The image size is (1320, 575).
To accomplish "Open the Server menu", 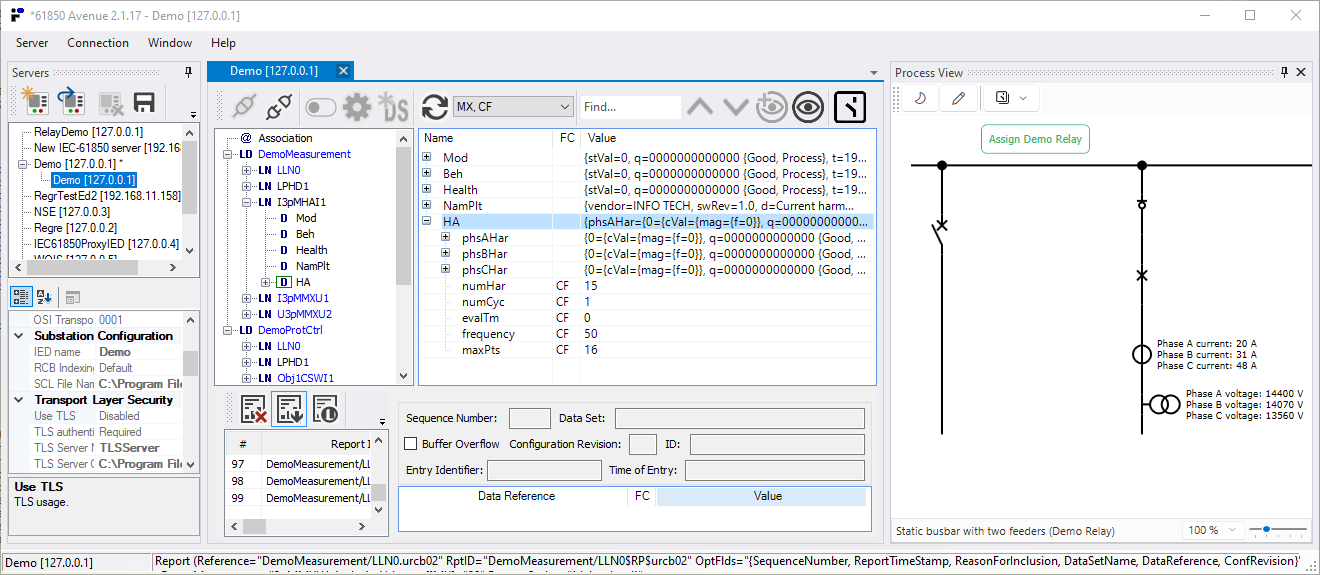I will click(x=32, y=43).
